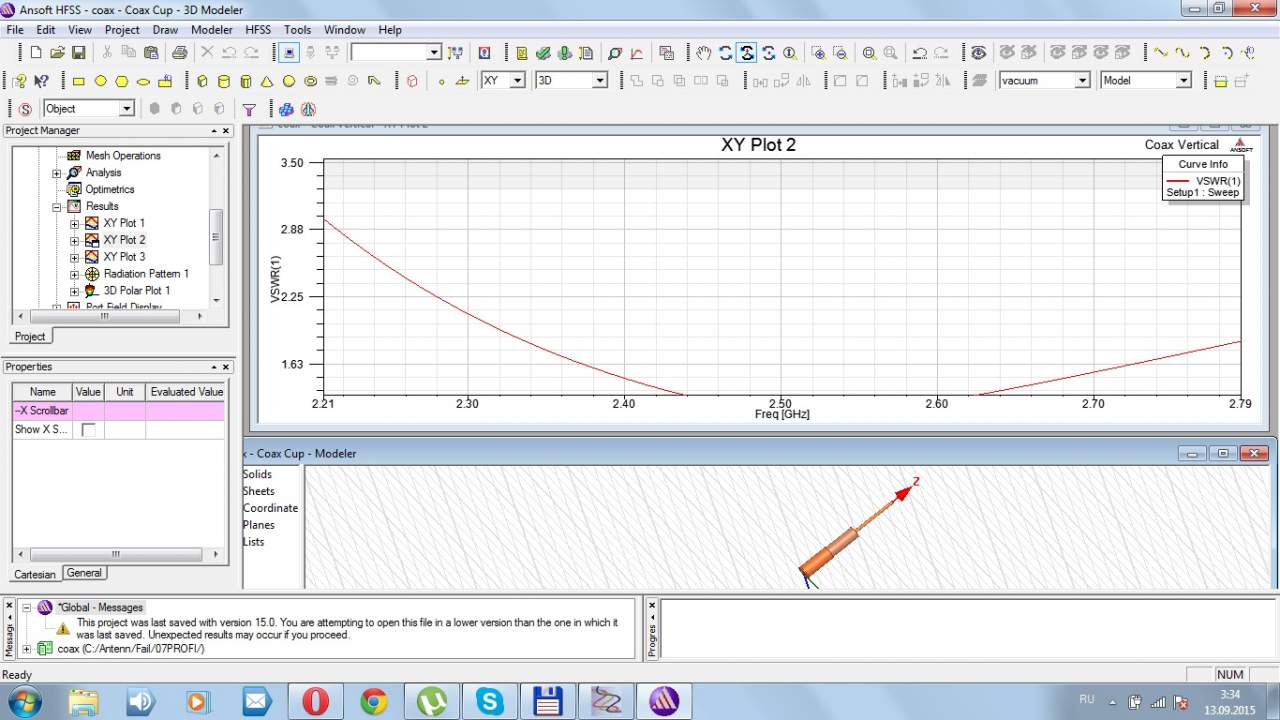Select the Draw sphere tool
The height and width of the screenshot is (720, 1280).
(289, 81)
